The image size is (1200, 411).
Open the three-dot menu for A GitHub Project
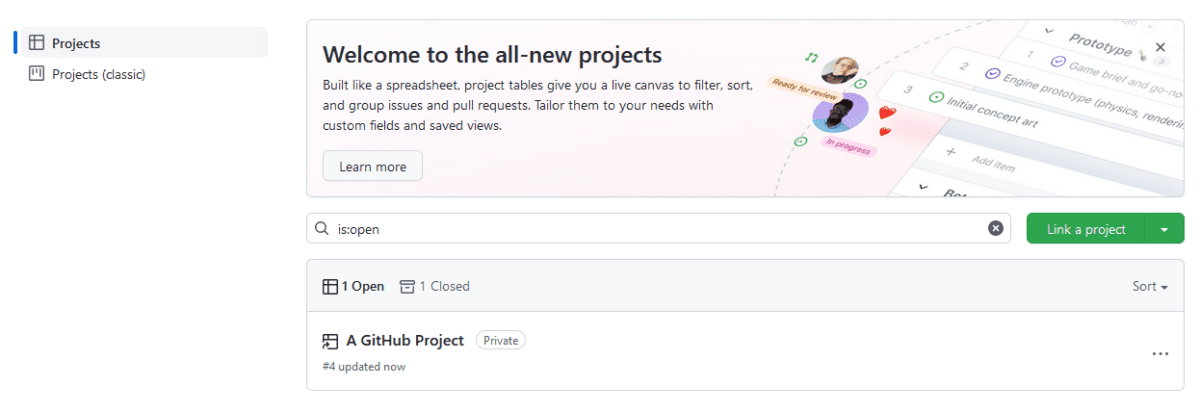coord(1160,354)
